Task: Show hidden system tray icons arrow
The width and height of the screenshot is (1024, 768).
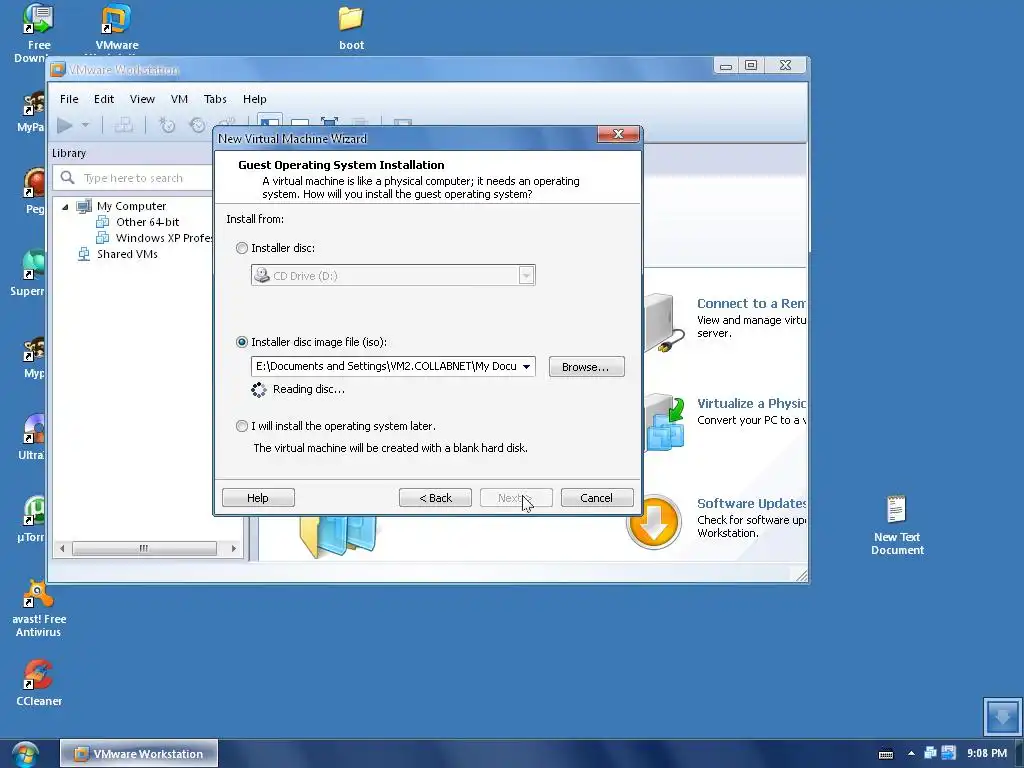Action: (911, 754)
